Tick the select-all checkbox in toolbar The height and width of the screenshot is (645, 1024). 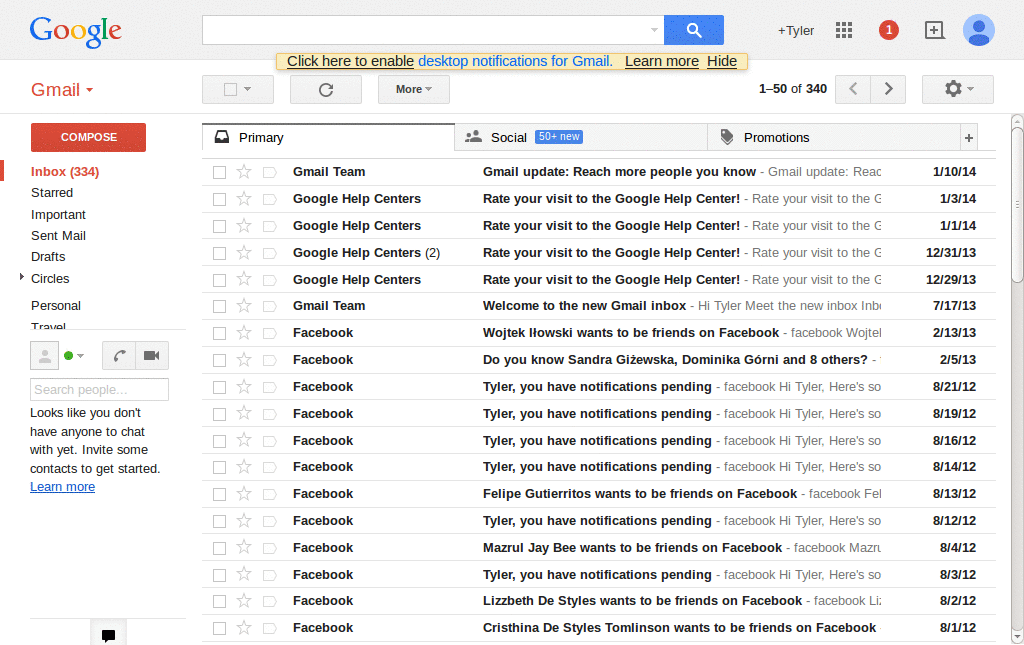(231, 89)
